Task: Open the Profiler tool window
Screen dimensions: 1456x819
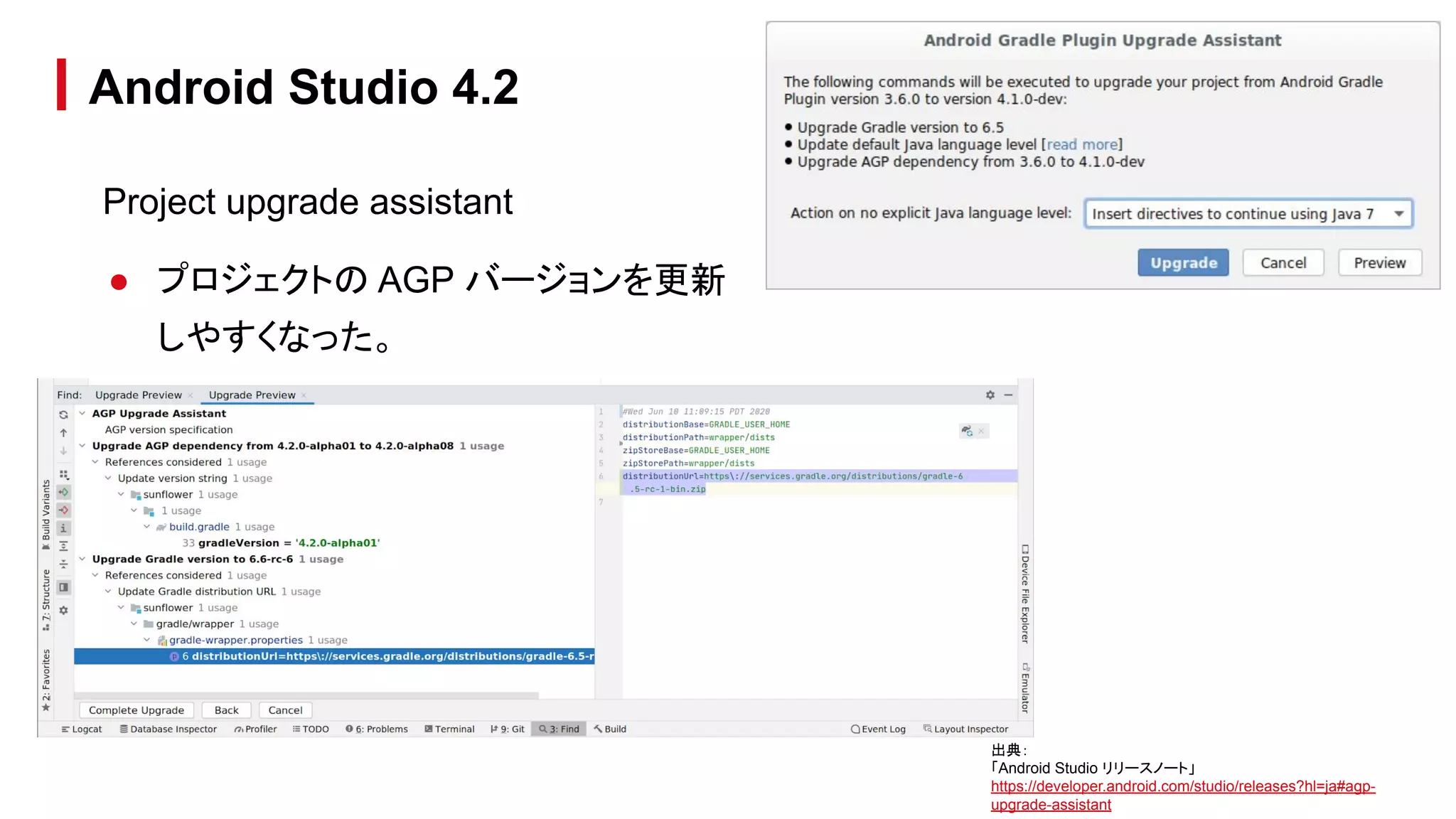Action: (x=256, y=729)
